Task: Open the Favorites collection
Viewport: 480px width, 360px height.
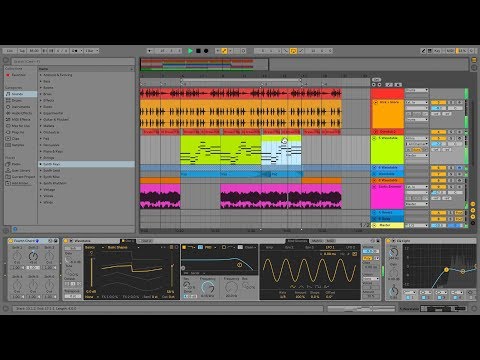Action: tap(21, 75)
